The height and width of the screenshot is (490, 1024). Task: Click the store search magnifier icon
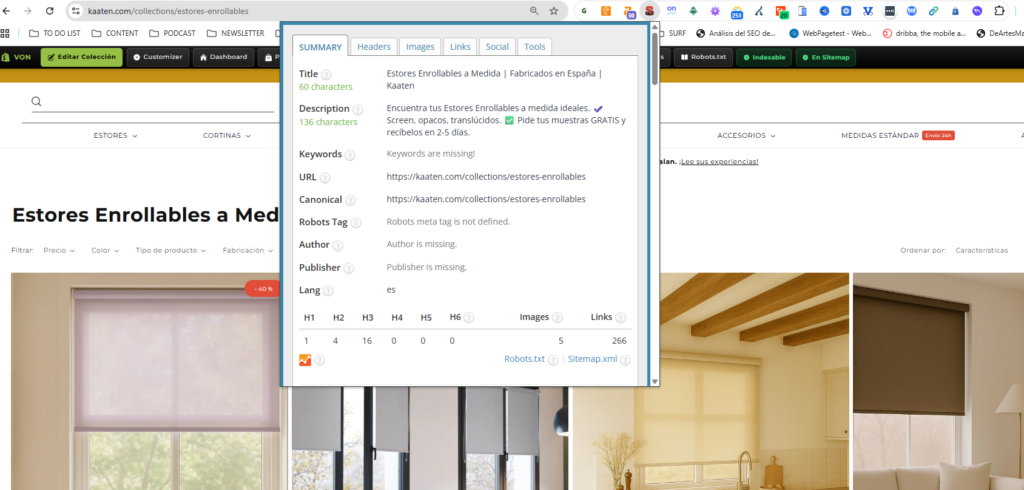(37, 101)
